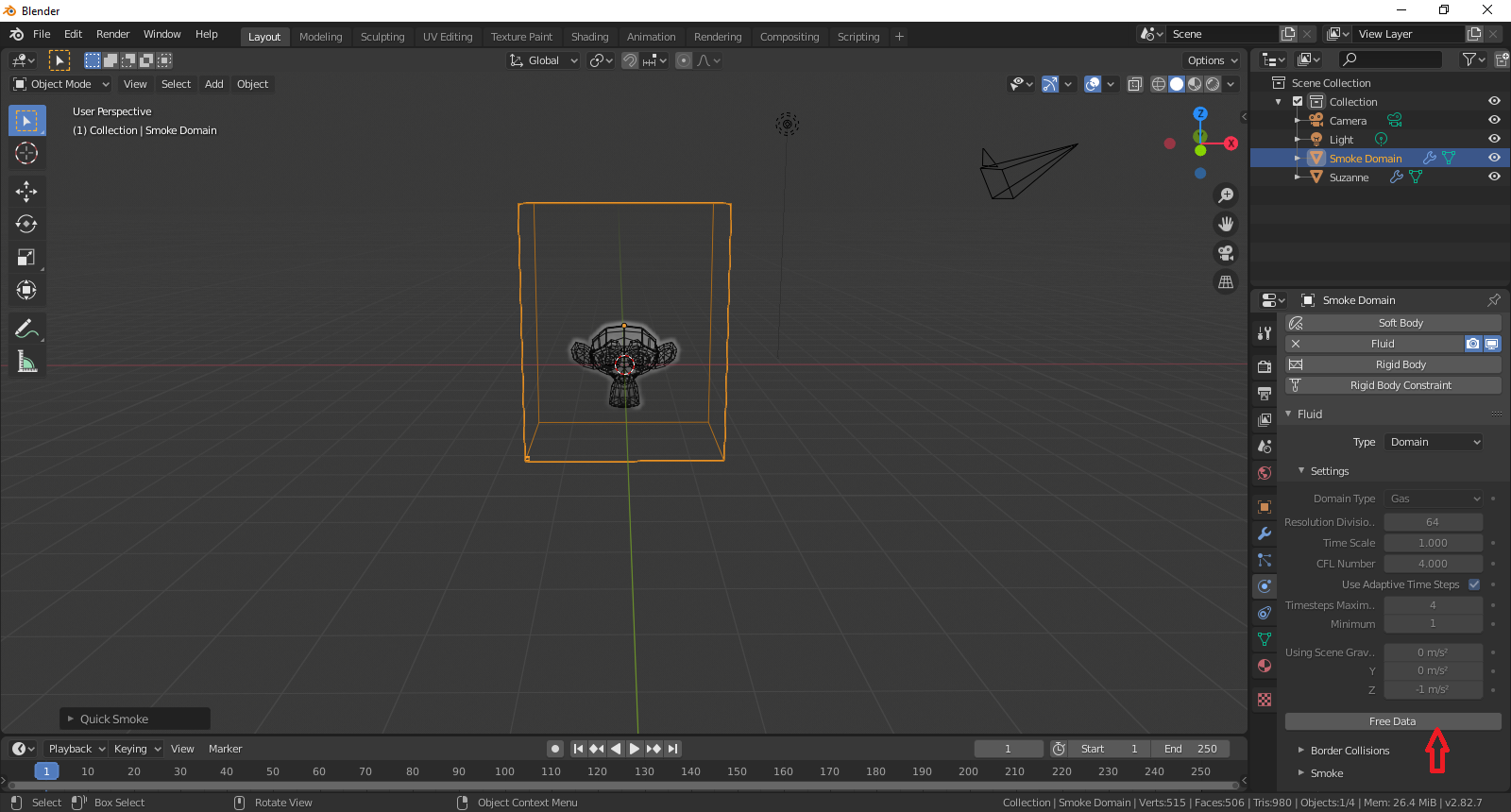
Task: Choose the Move tool
Action: tap(26, 192)
